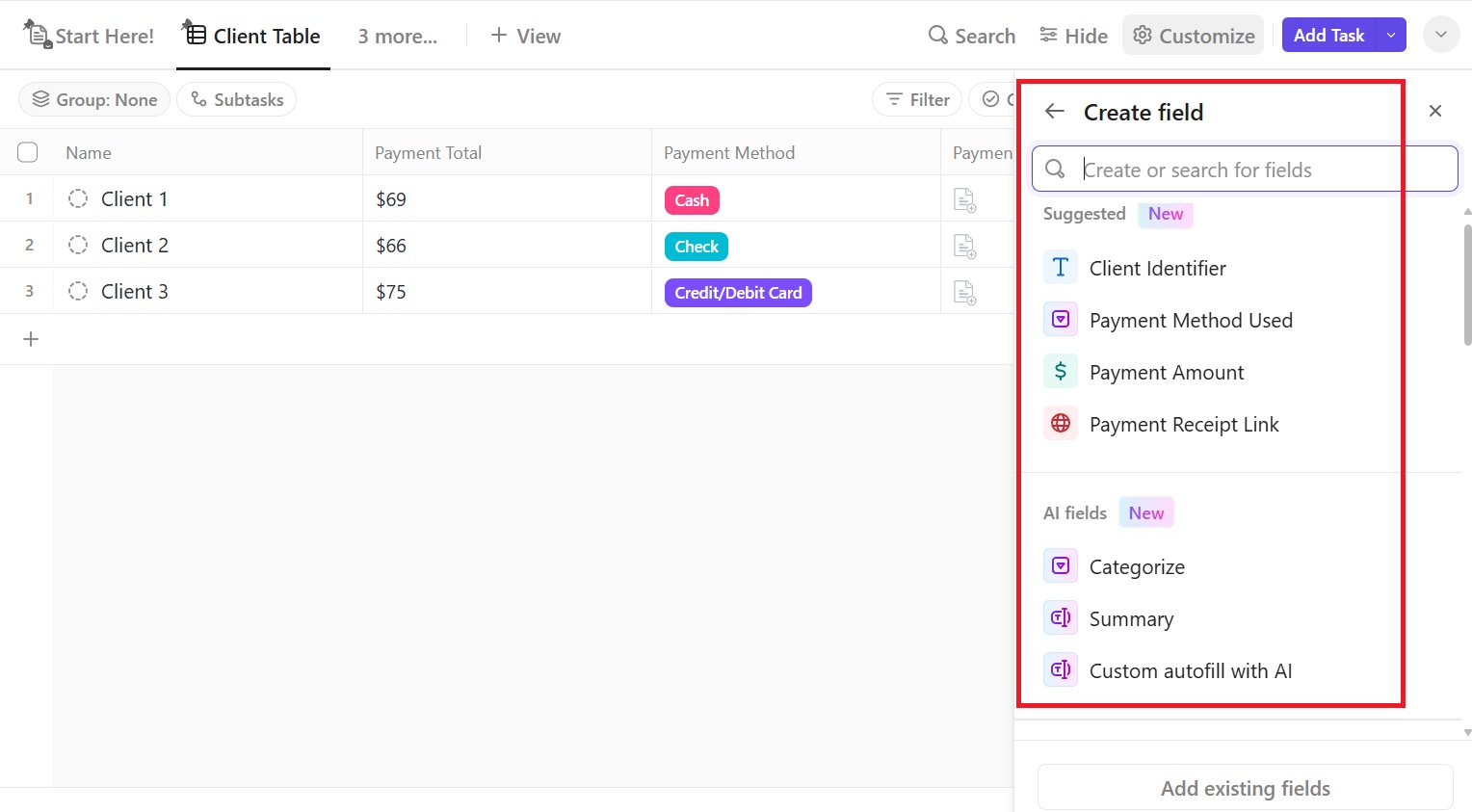
Task: Expand the chevron next to Add Task
Action: coord(1441,36)
